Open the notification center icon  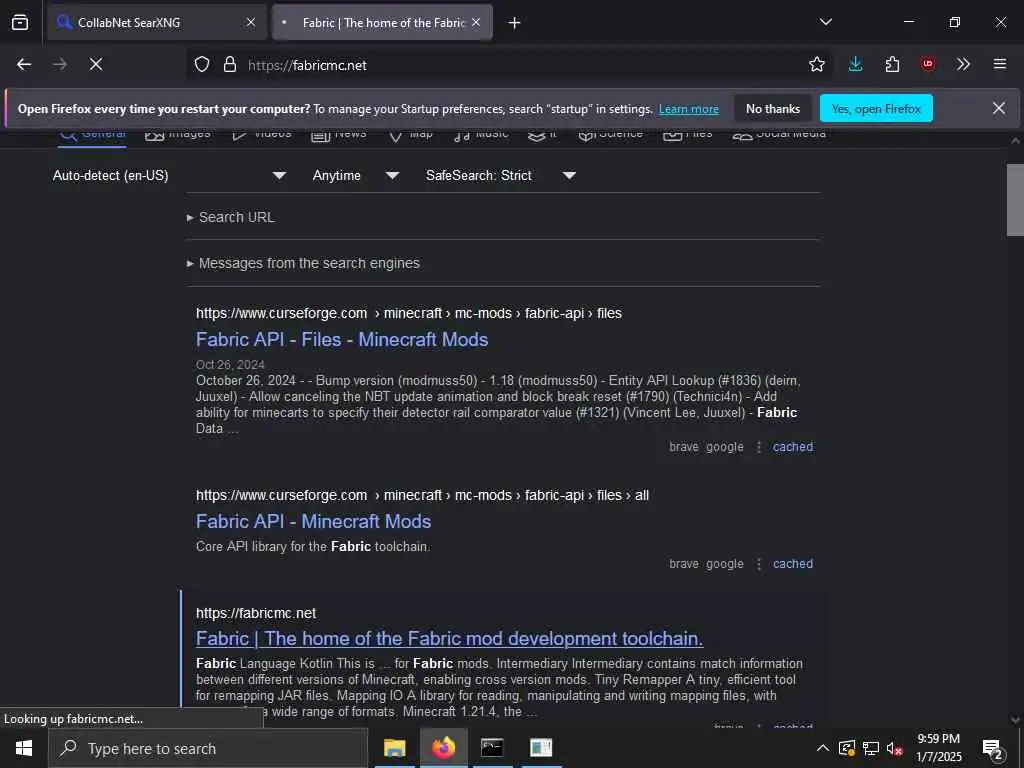(993, 748)
